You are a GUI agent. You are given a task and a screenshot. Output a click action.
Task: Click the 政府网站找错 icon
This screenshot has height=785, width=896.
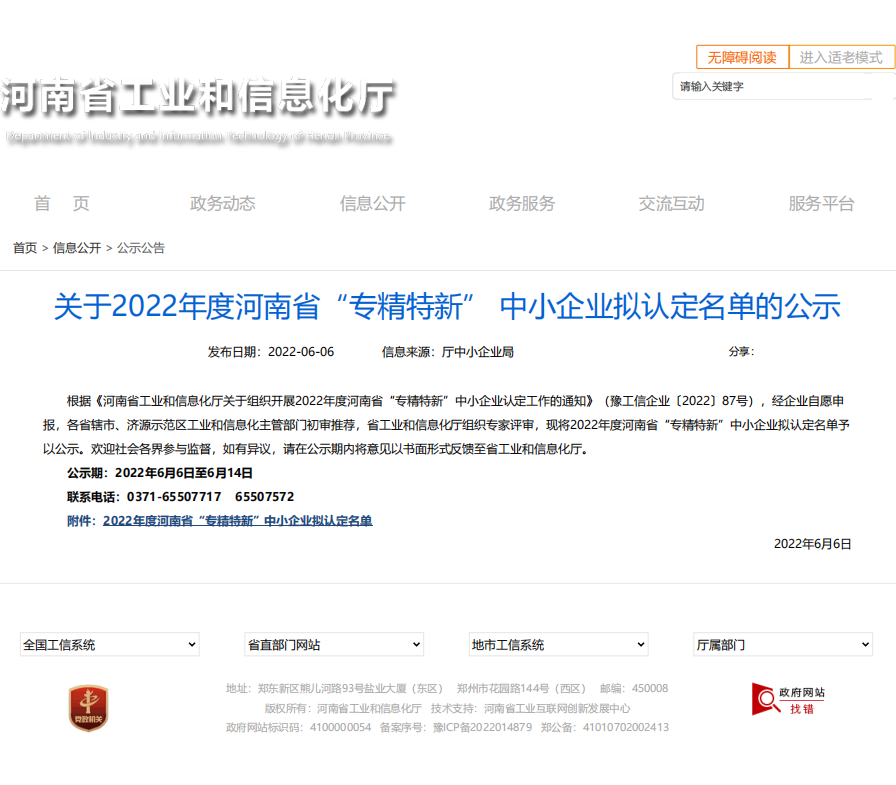[788, 699]
